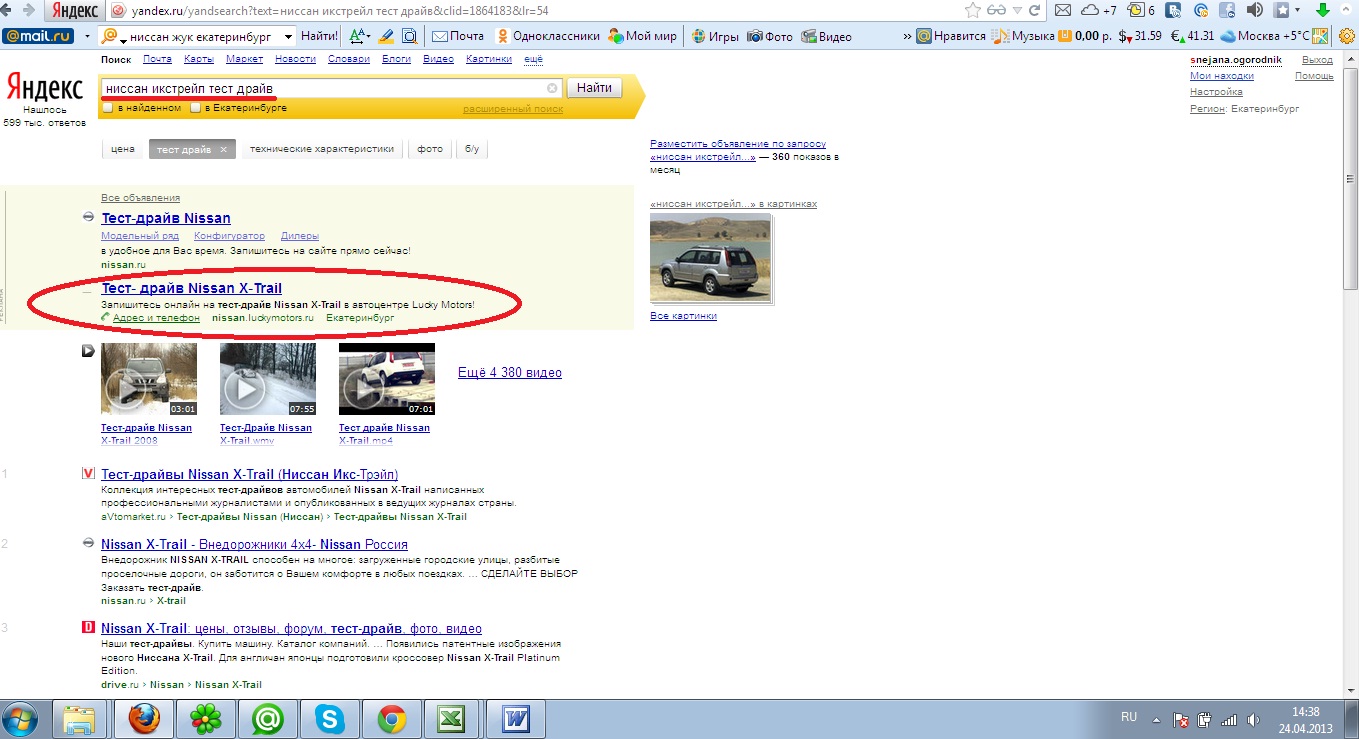Image resolution: width=1359 pixels, height=739 pixels.
Task: Switch to the Новости service tab
Action: tap(295, 59)
